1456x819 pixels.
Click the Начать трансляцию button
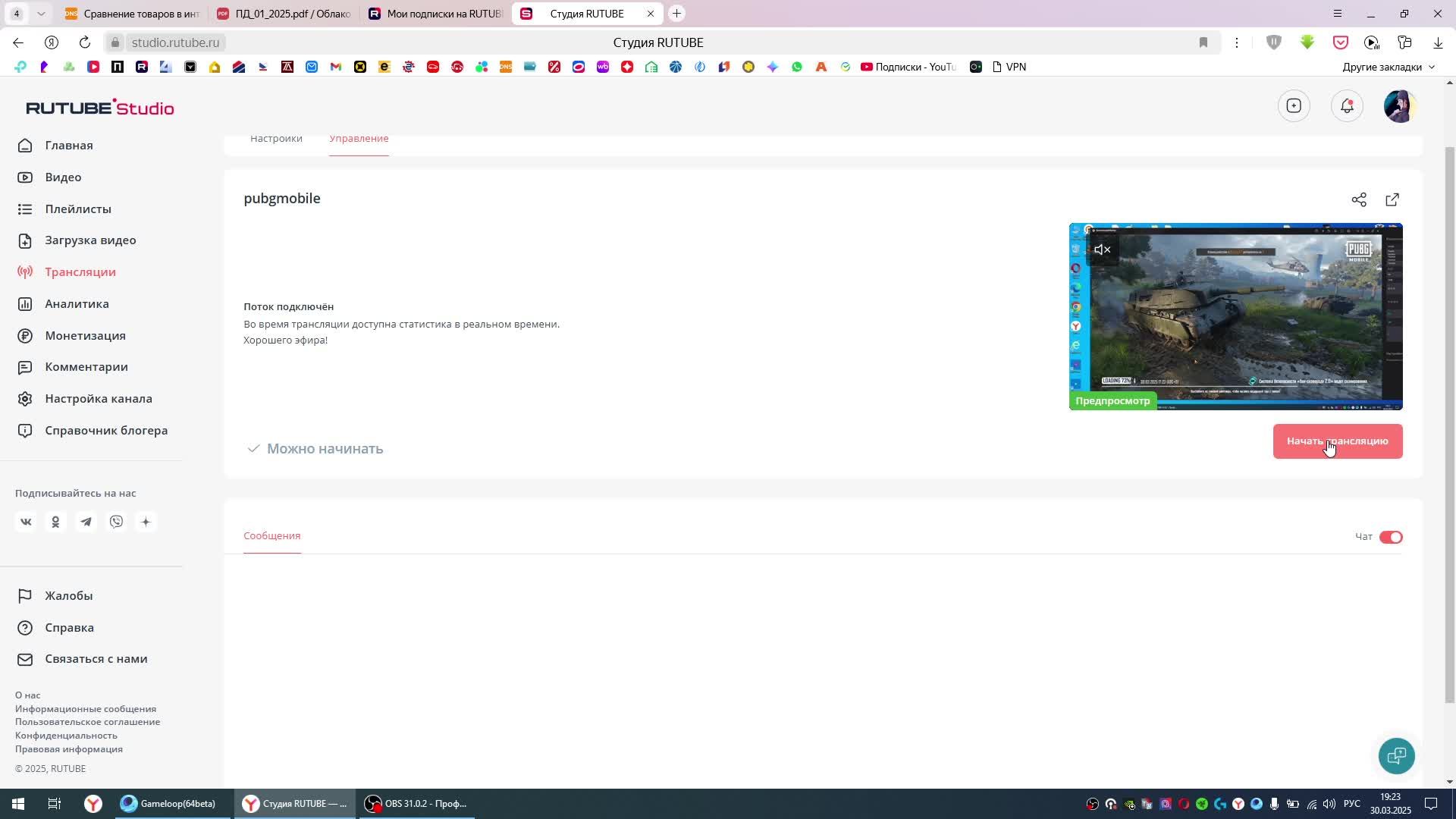(x=1337, y=441)
